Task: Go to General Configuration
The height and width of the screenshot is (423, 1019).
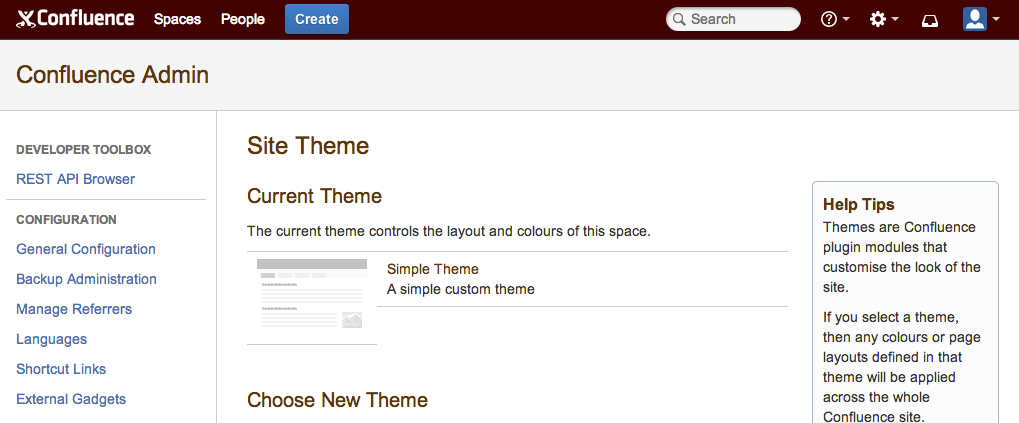Action: point(86,249)
